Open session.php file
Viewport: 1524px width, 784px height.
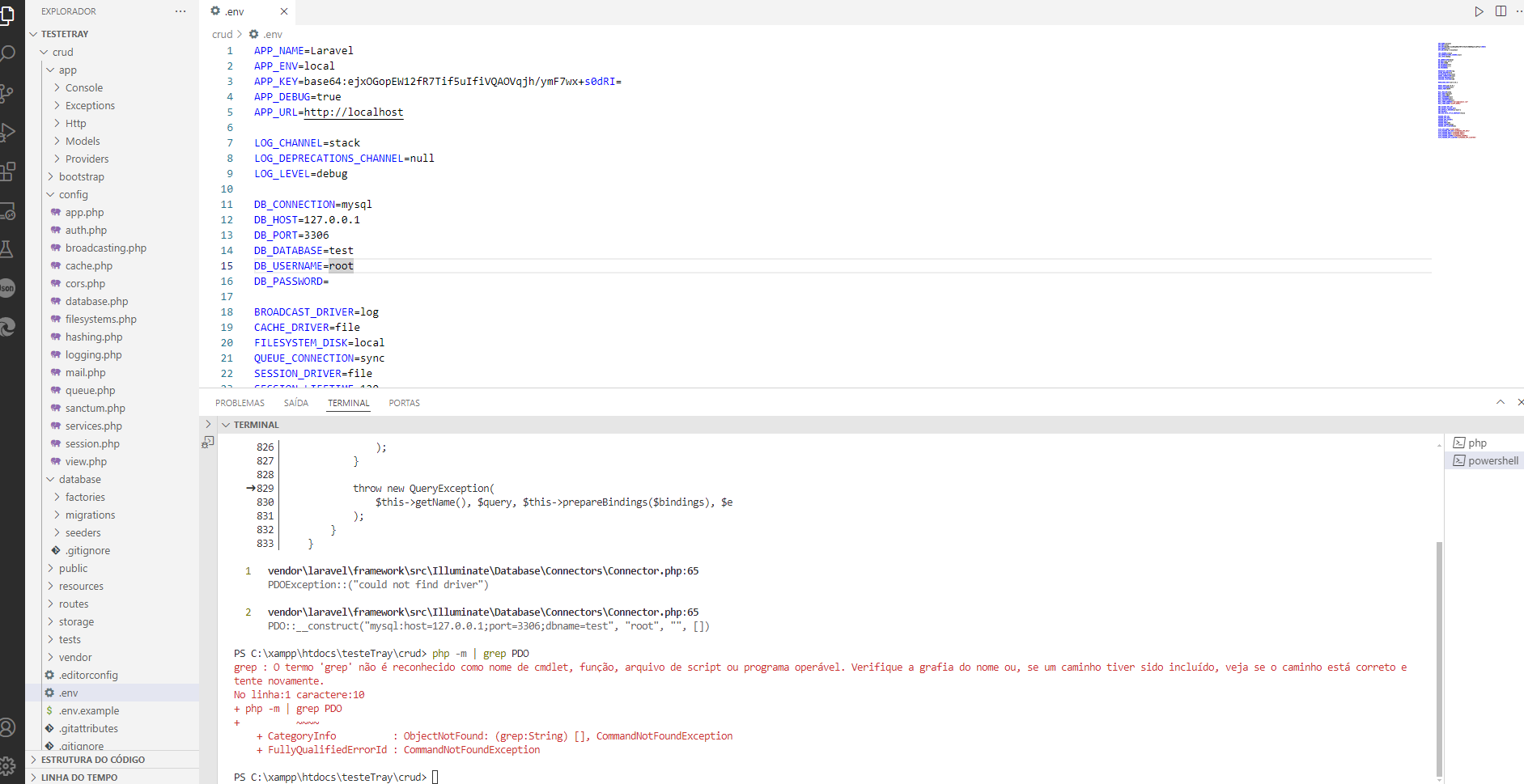[112, 443]
